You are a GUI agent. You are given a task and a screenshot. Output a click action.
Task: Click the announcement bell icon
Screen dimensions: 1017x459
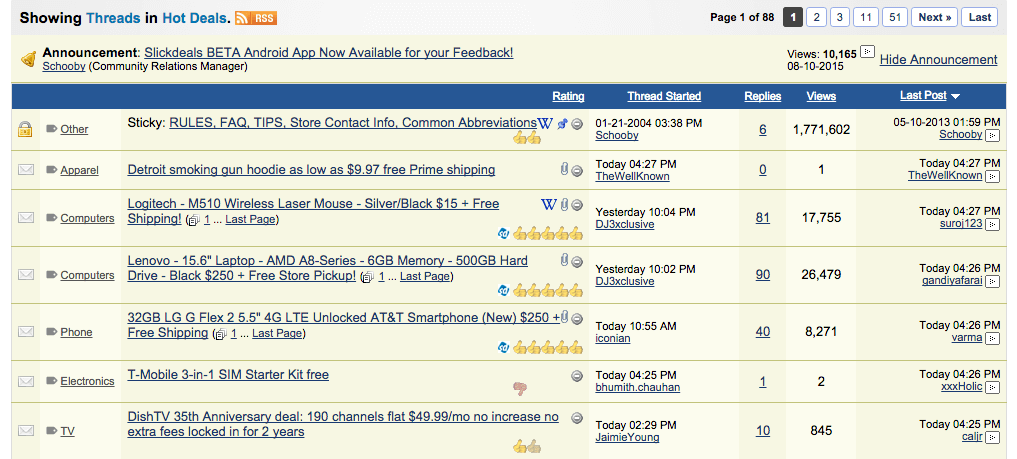pyautogui.click(x=28, y=59)
